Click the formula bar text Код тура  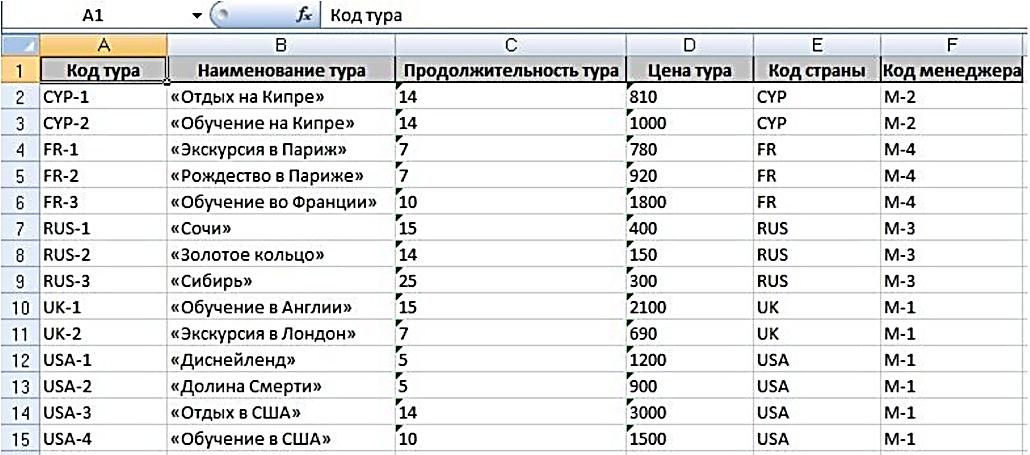[367, 16]
